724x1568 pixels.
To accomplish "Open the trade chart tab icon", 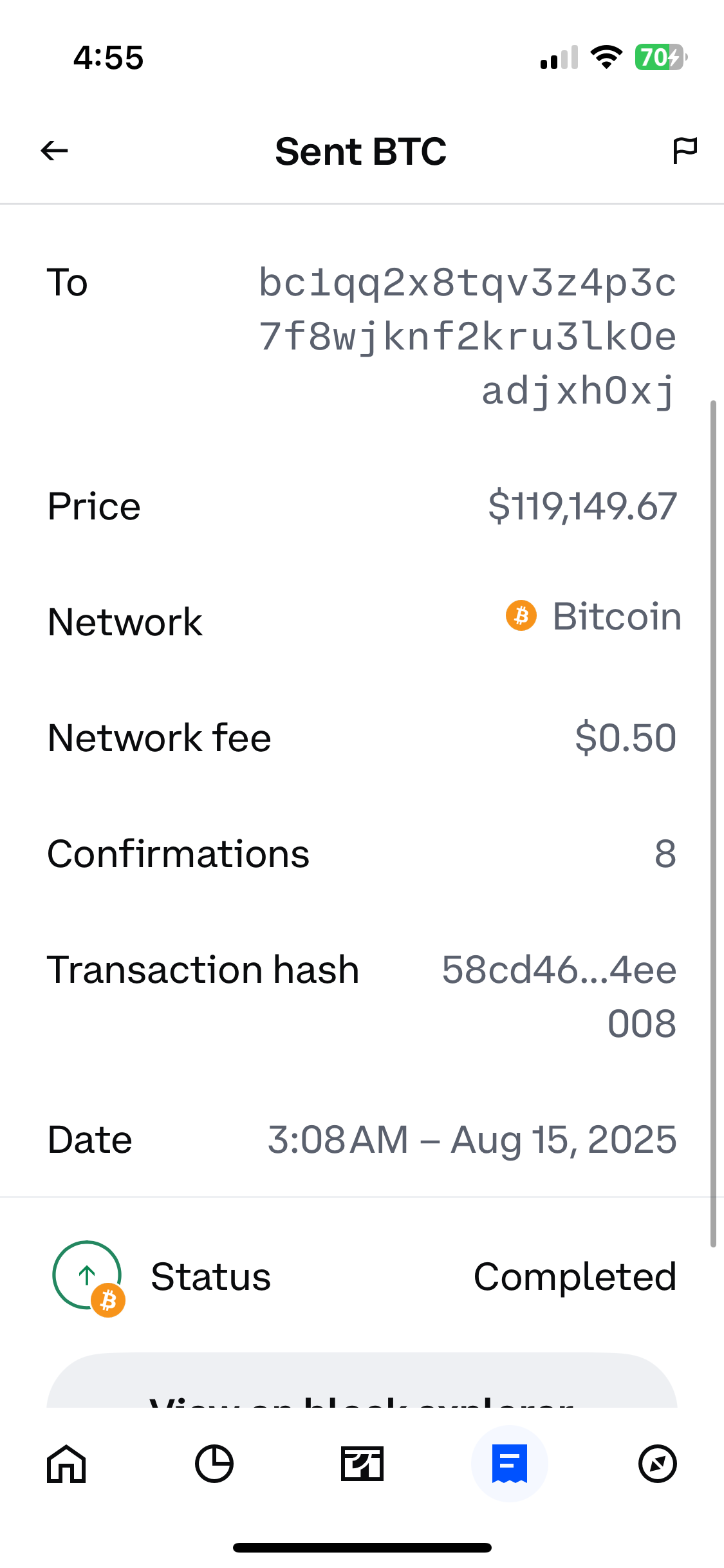I will [362, 1464].
